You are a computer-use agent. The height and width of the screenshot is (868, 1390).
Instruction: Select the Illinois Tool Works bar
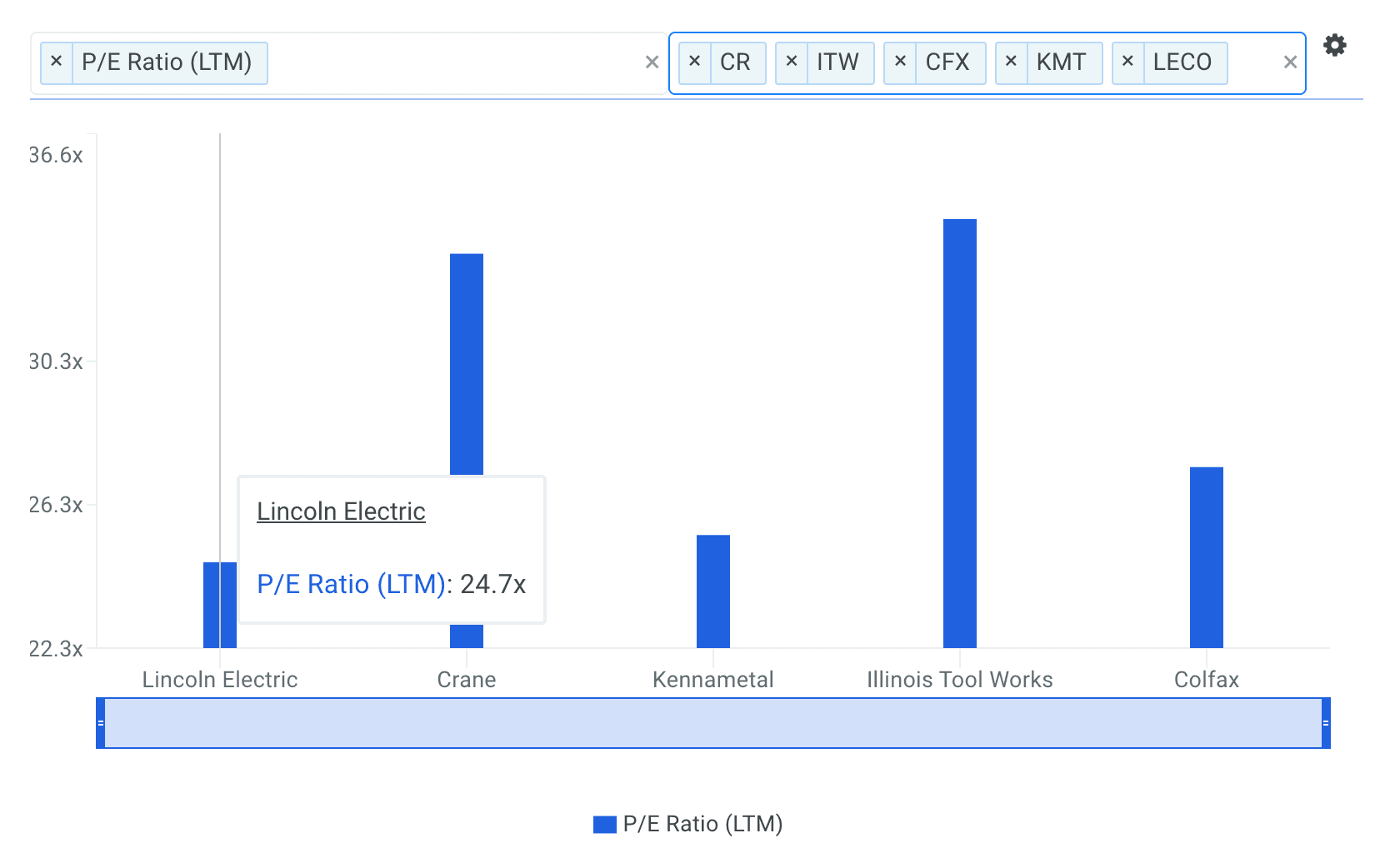(x=959, y=433)
